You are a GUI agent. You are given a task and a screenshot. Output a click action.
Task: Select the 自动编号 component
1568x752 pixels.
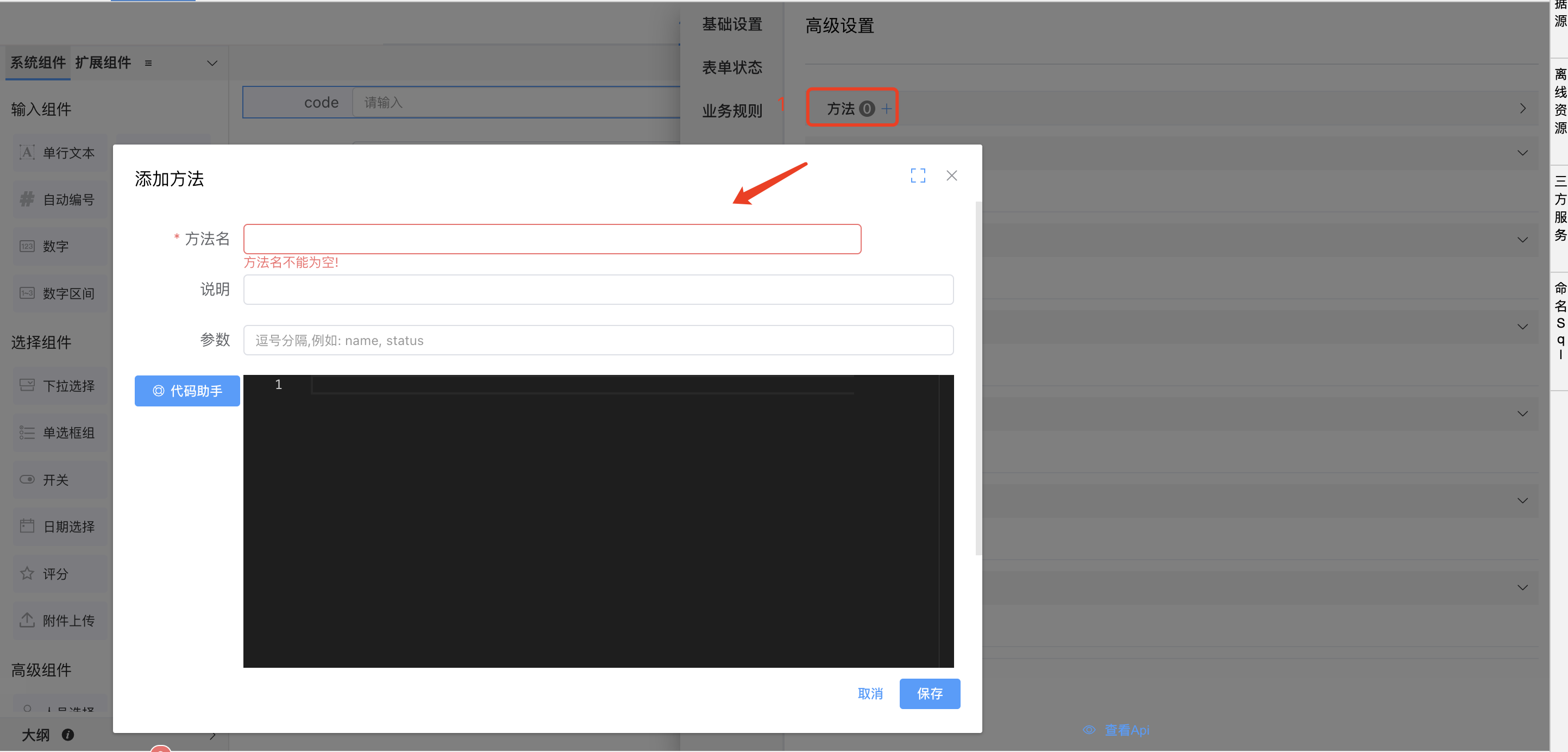(x=60, y=200)
